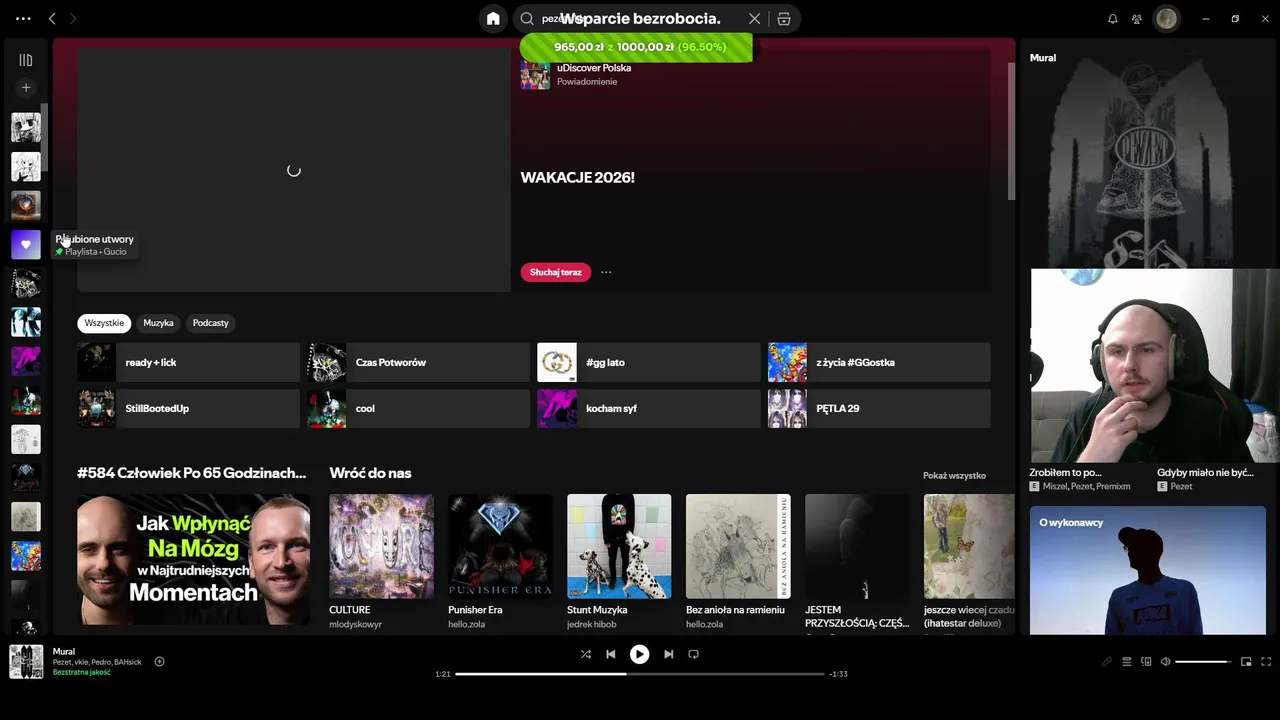Open the user profile avatar menu
The width and height of the screenshot is (1280, 720).
(1166, 19)
